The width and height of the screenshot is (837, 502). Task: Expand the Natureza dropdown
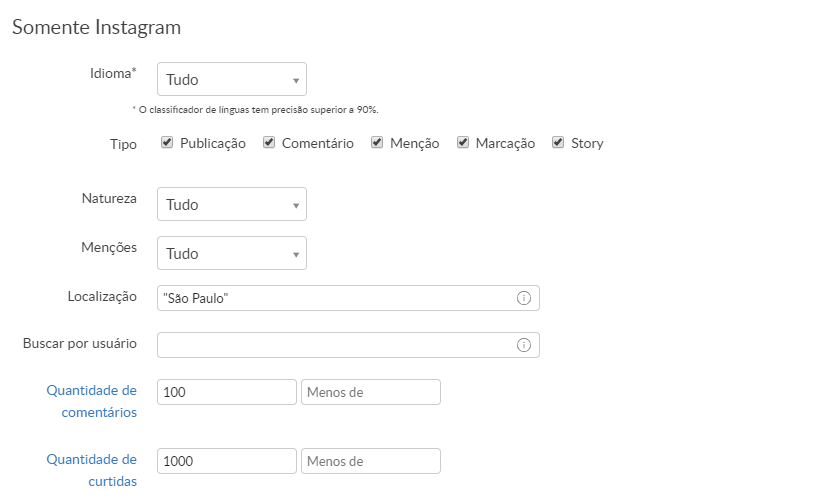click(232, 204)
